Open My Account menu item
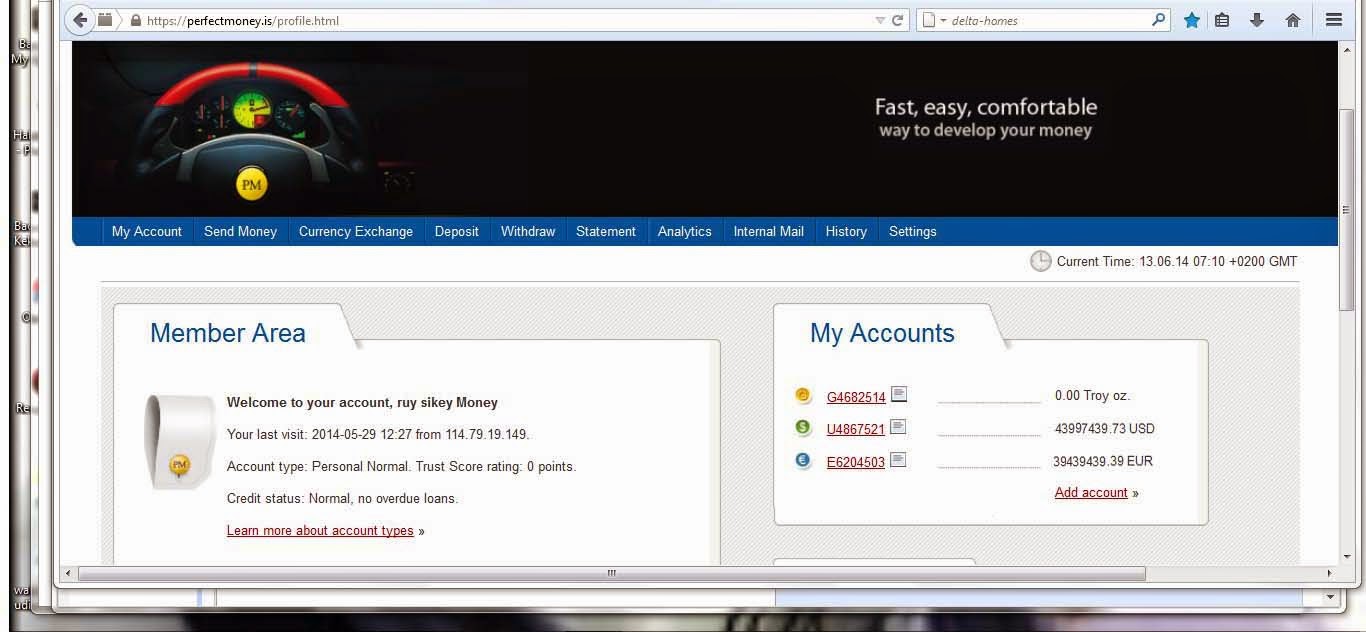Screen dimensions: 1366x632 [147, 231]
